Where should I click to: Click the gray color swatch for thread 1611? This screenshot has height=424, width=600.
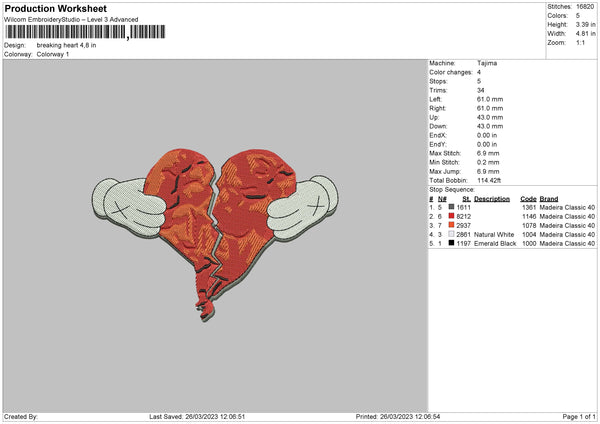point(451,207)
